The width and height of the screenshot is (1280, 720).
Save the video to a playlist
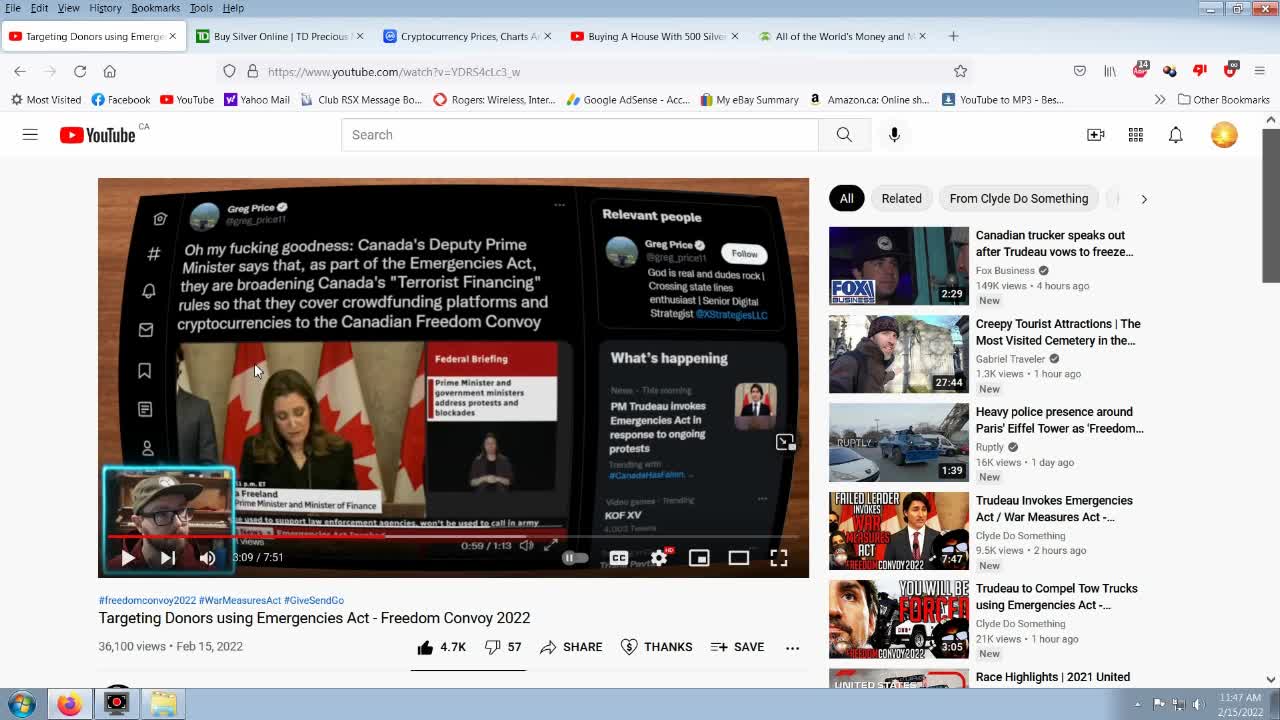[x=737, y=647]
